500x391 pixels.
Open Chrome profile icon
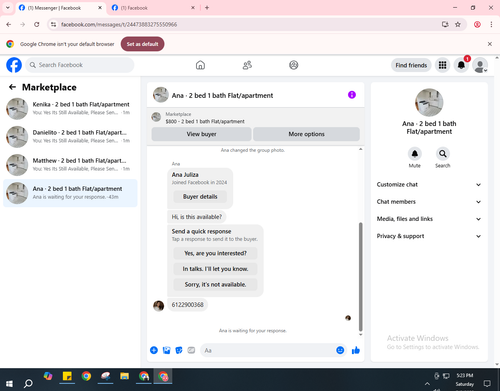pos(477,24)
